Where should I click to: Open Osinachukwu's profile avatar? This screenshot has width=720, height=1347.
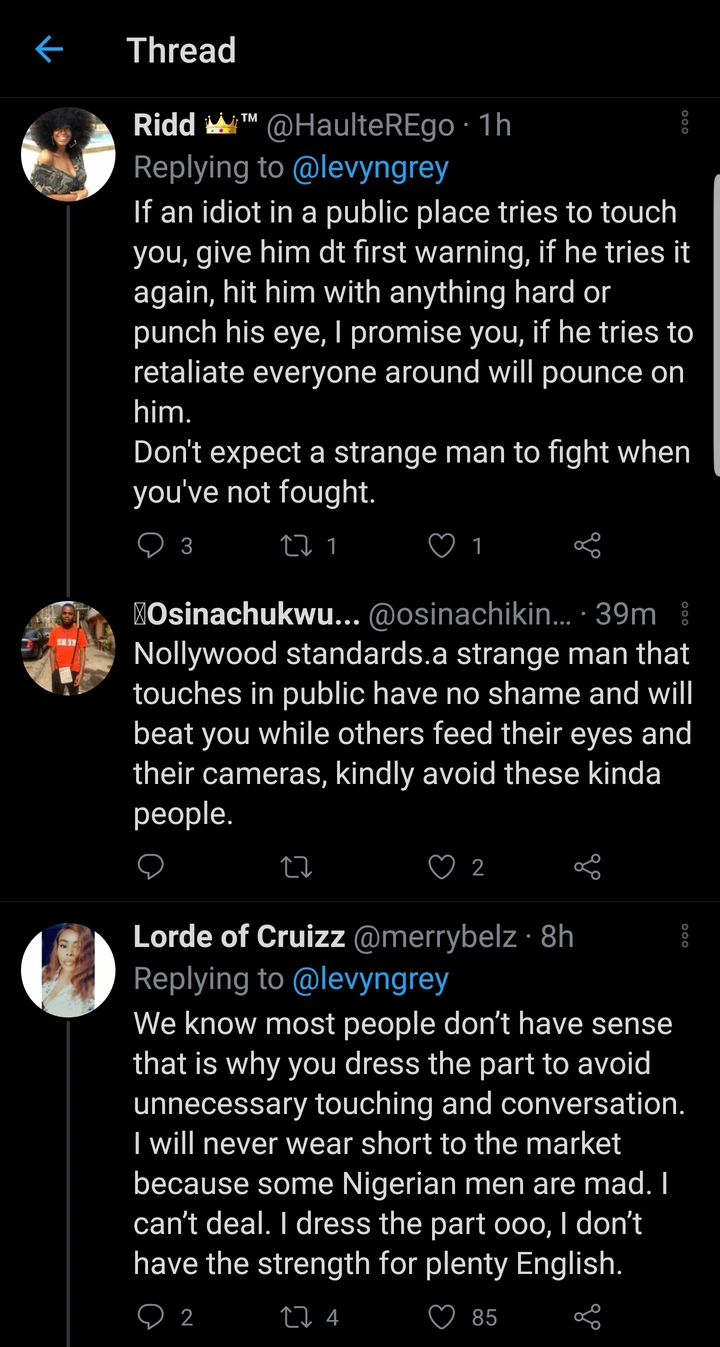coord(68,647)
